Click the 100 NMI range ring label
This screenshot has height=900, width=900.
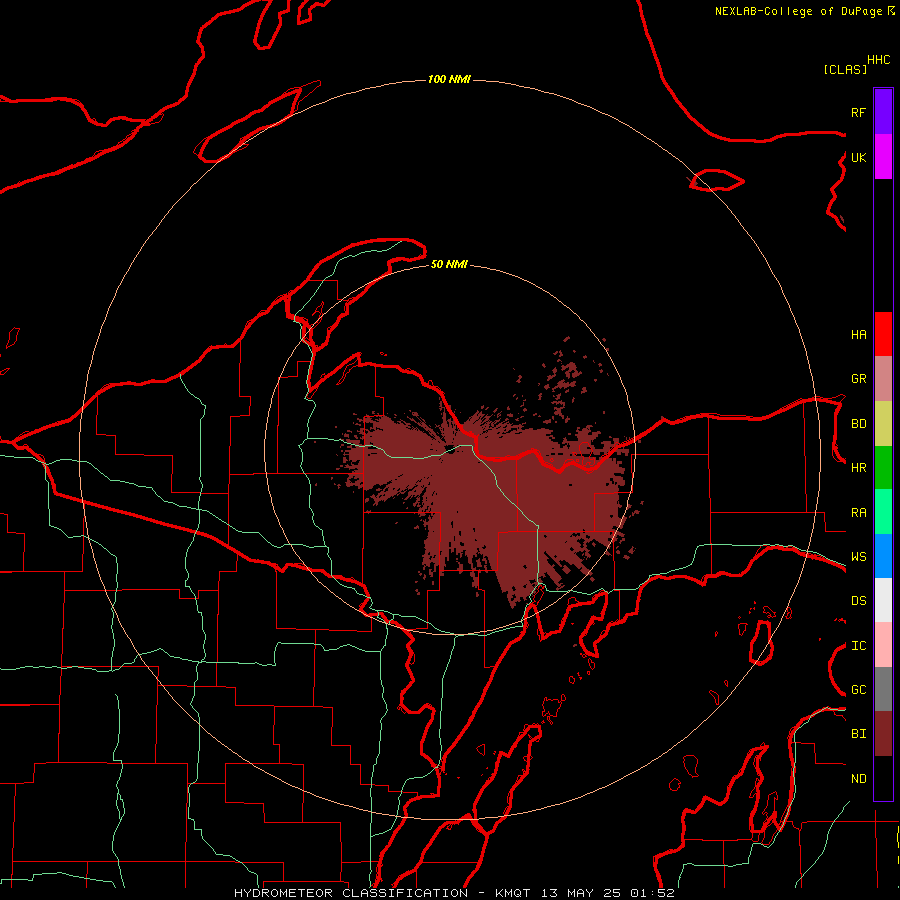click(x=449, y=79)
